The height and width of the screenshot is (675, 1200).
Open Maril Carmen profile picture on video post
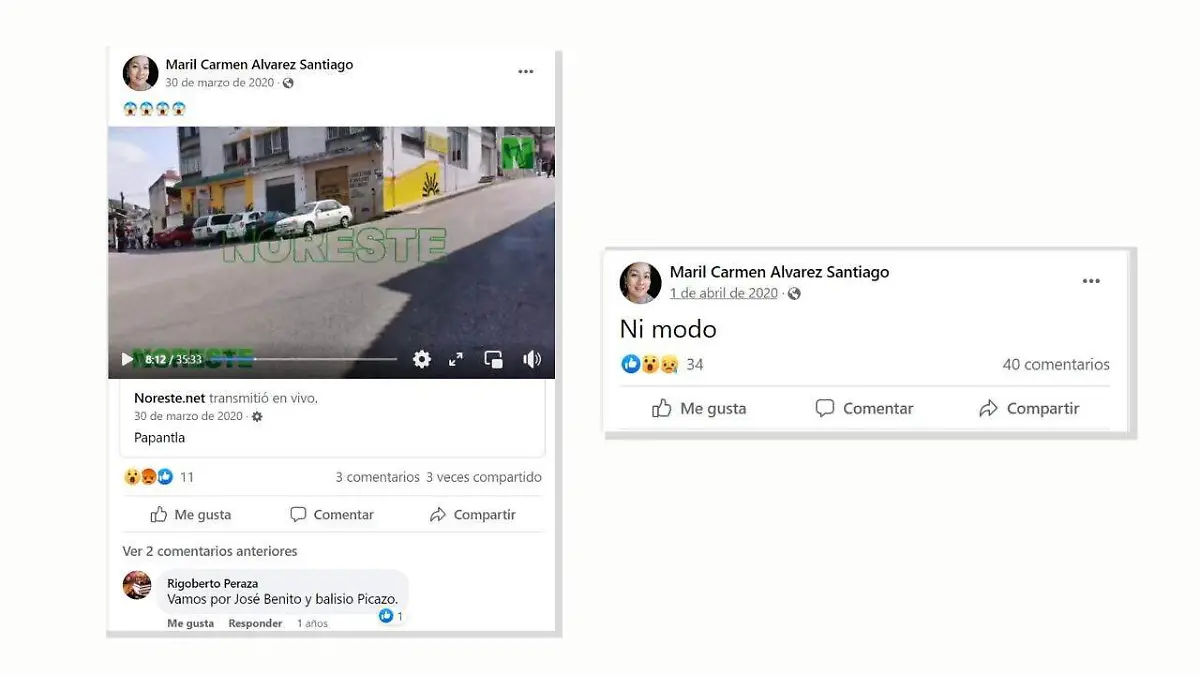pyautogui.click(x=140, y=73)
